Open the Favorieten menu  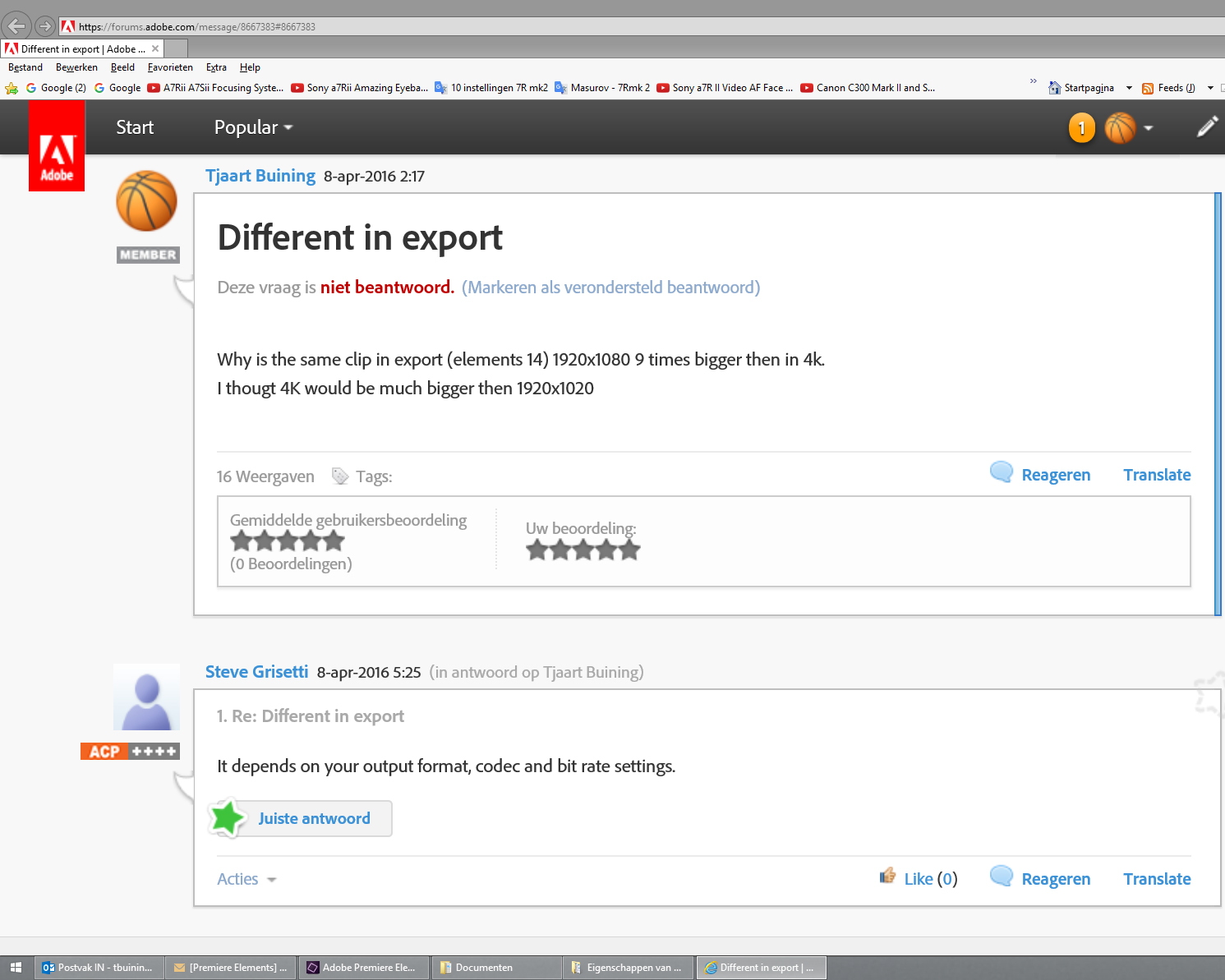170,67
